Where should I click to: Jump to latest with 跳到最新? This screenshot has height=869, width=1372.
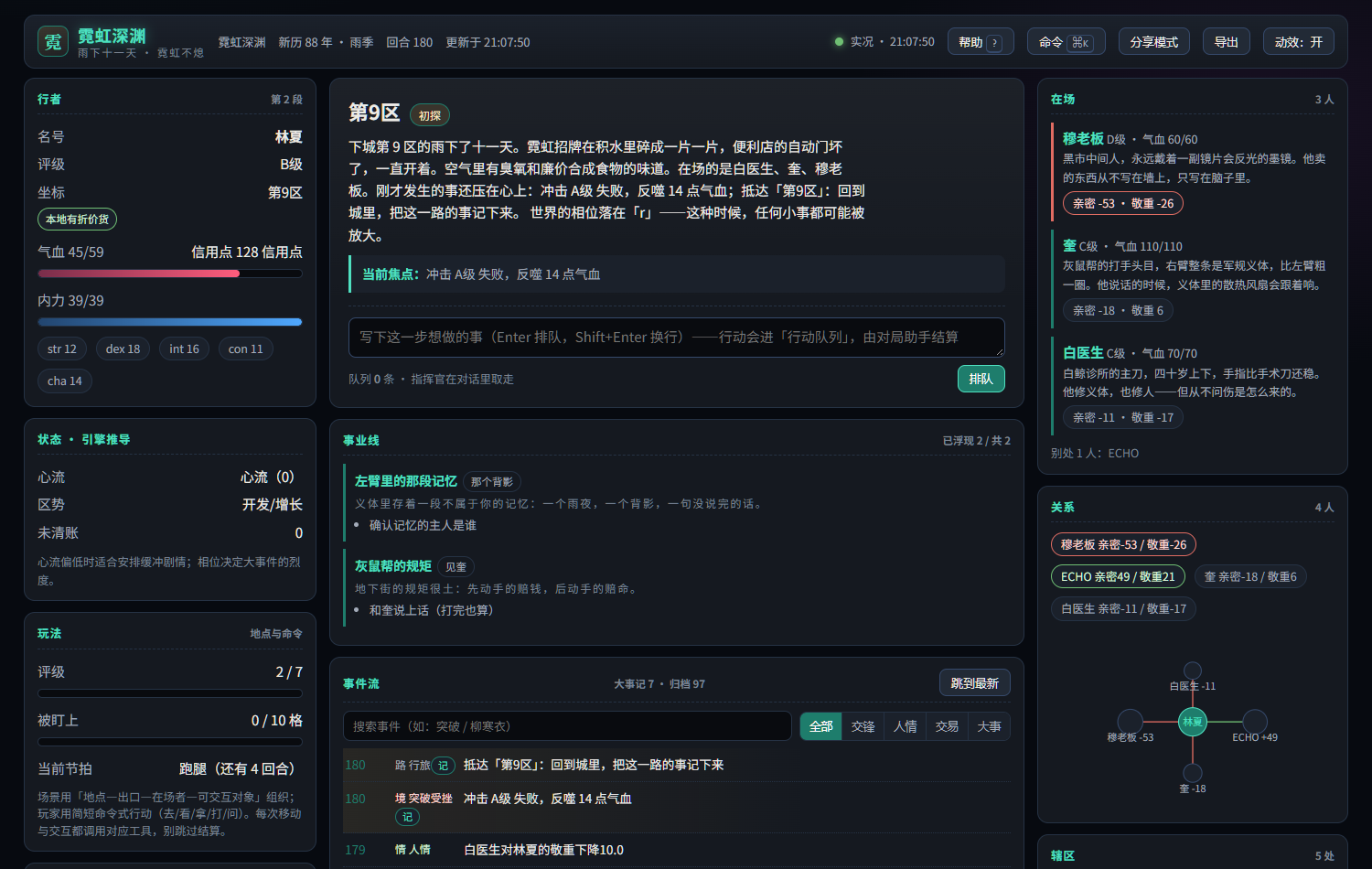(975, 683)
